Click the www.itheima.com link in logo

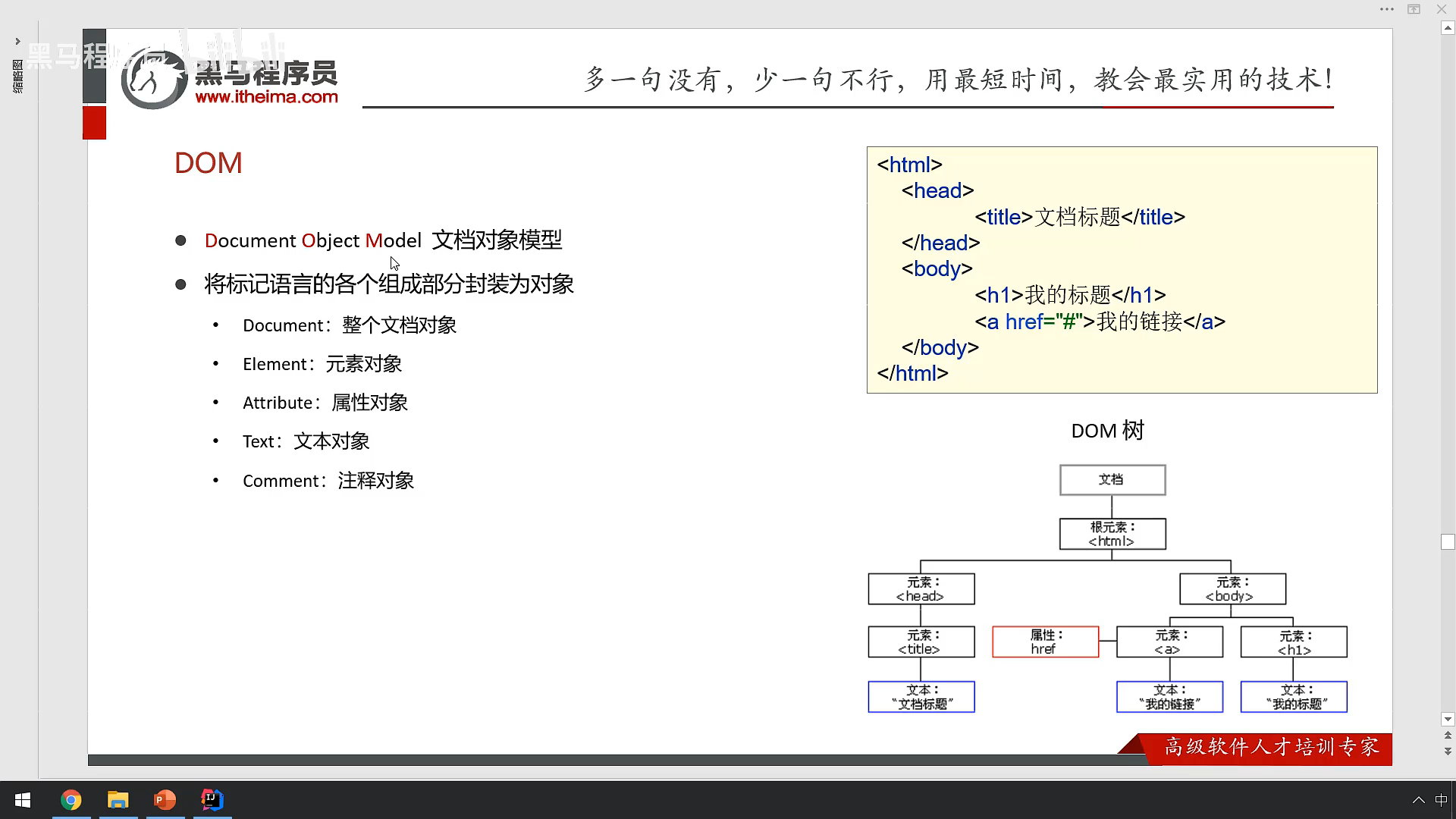click(266, 97)
